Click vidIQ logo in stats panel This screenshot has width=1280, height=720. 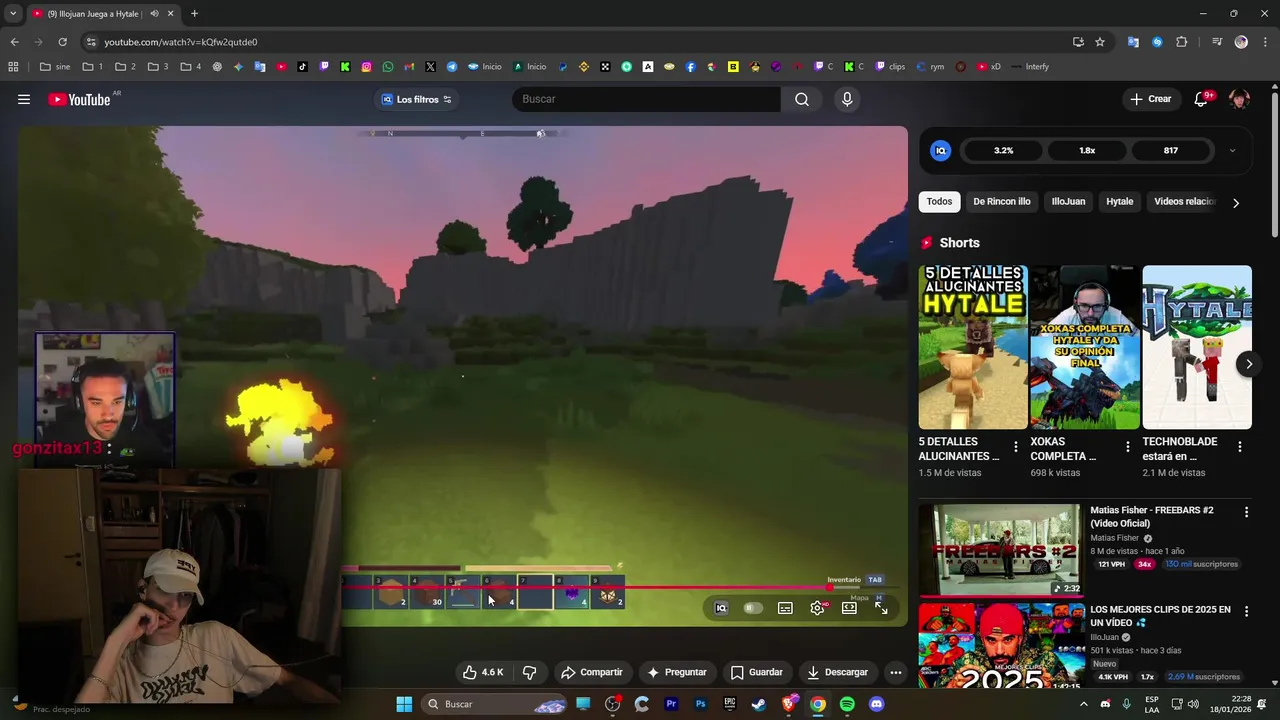tap(940, 150)
